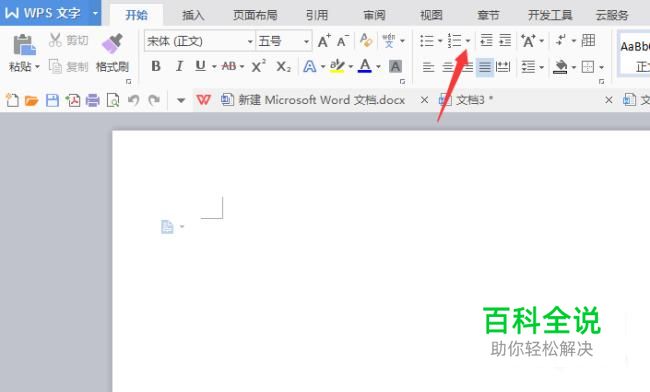This screenshot has width=650, height=392.
Task: Click the distributed alignment icon
Action: click(503, 67)
